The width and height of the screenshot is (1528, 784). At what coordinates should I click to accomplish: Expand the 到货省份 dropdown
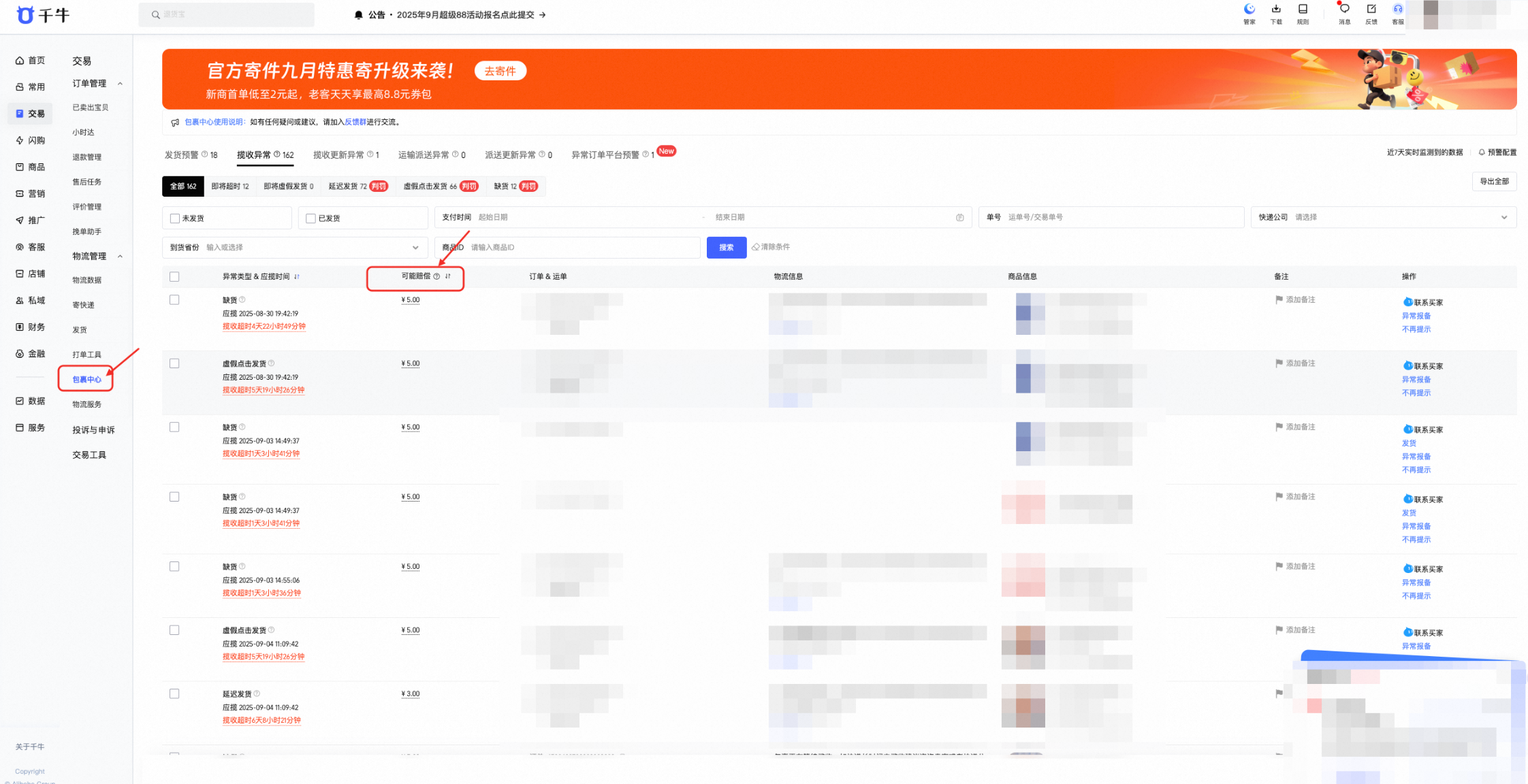coord(295,248)
